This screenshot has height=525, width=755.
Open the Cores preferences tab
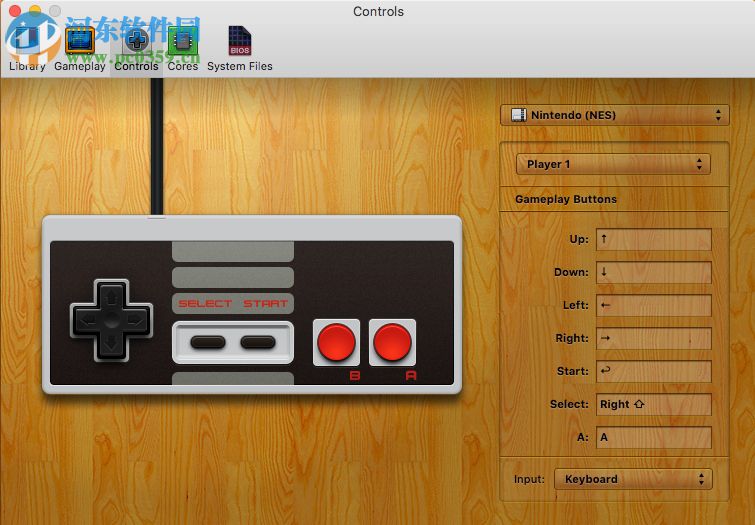(x=183, y=48)
